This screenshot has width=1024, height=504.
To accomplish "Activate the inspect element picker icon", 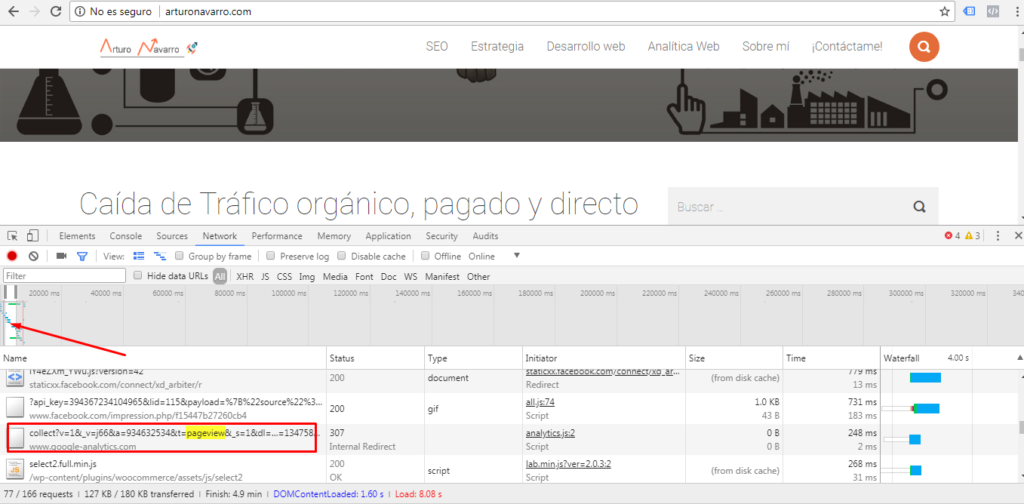I will (x=12, y=236).
